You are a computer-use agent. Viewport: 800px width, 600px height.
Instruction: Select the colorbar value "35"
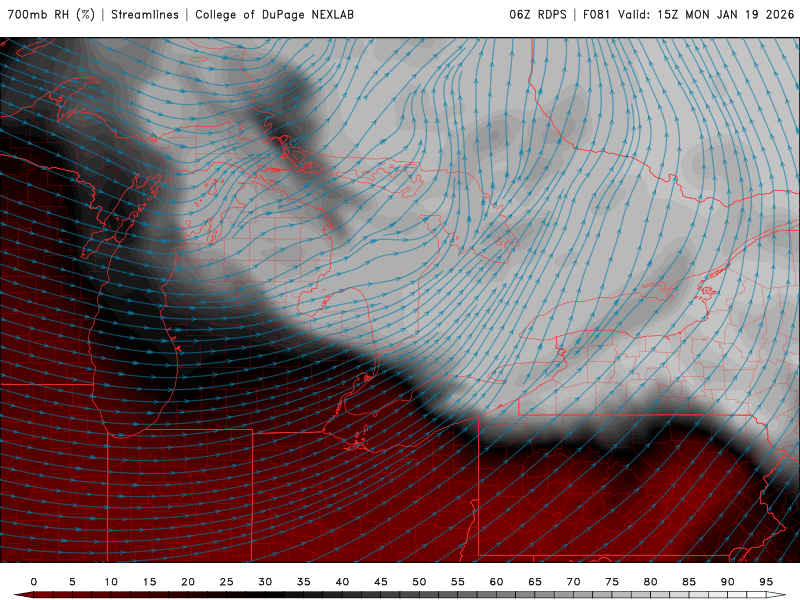[304, 582]
